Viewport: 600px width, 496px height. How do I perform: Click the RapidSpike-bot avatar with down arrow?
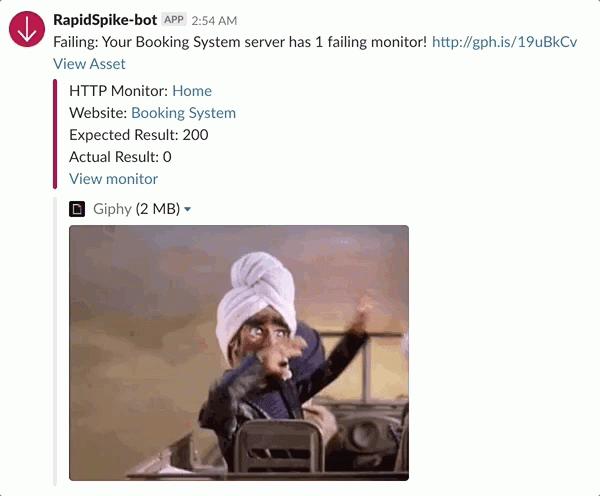tap(27, 29)
